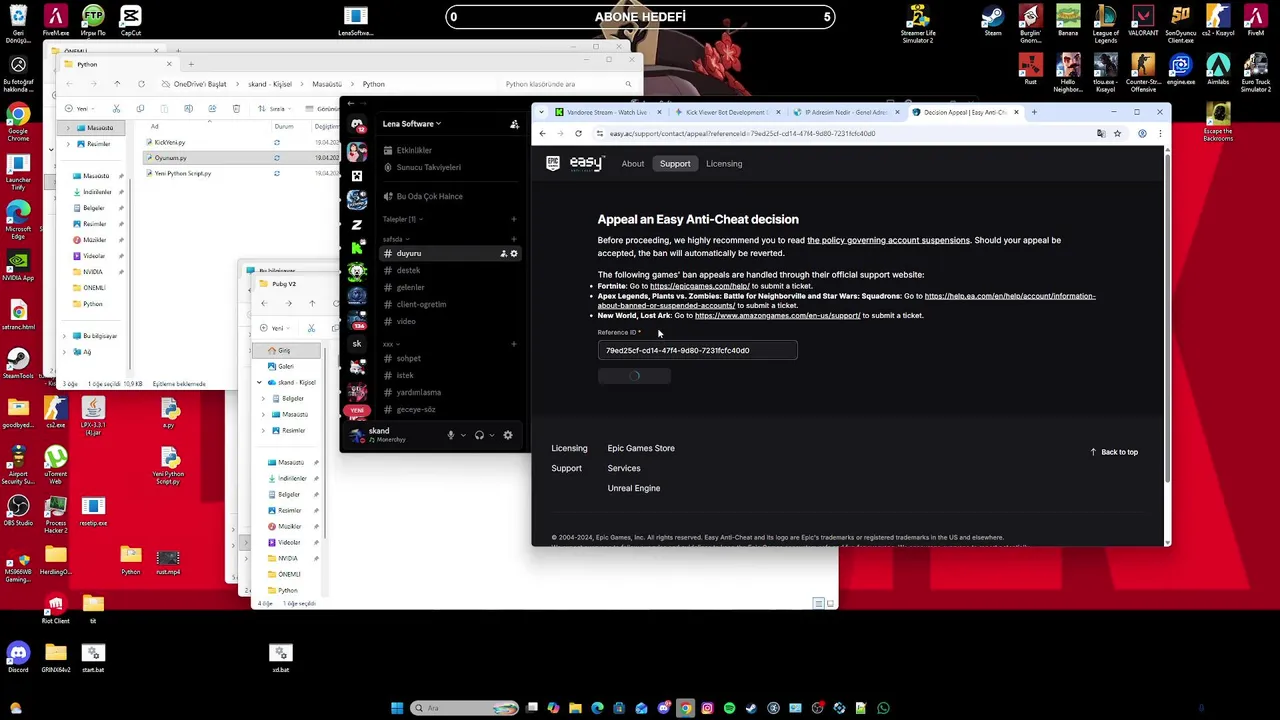Expand Bu bilgisayar in Explorer tree

click(65, 336)
